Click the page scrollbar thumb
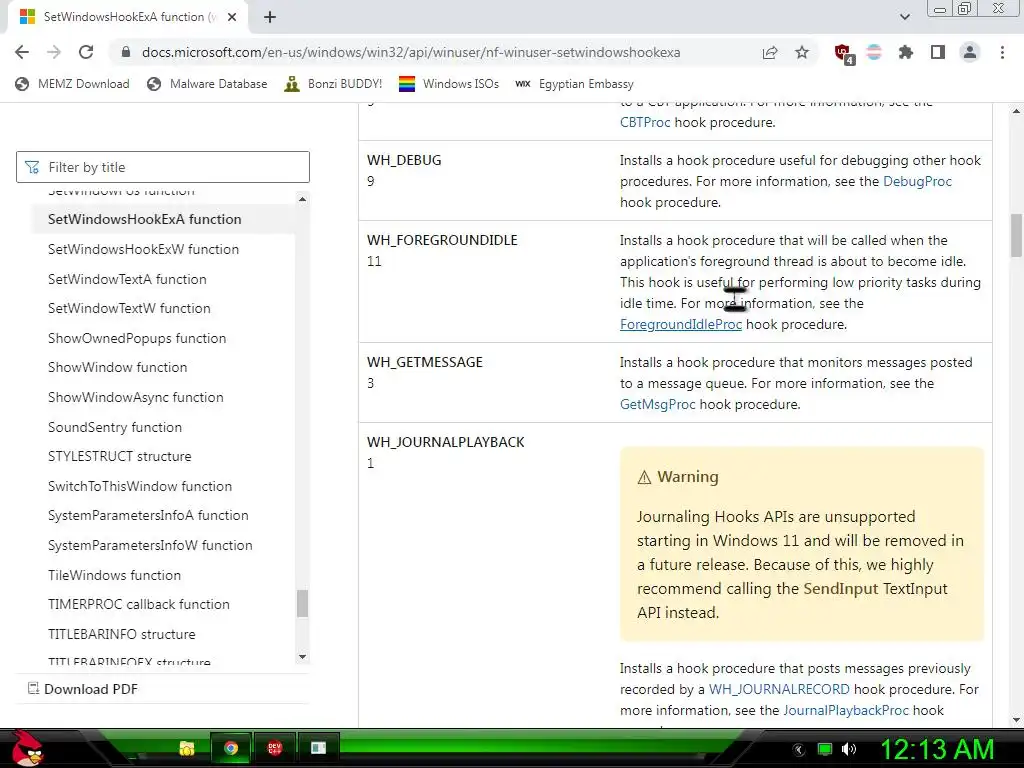1024x768 pixels. (x=1016, y=235)
